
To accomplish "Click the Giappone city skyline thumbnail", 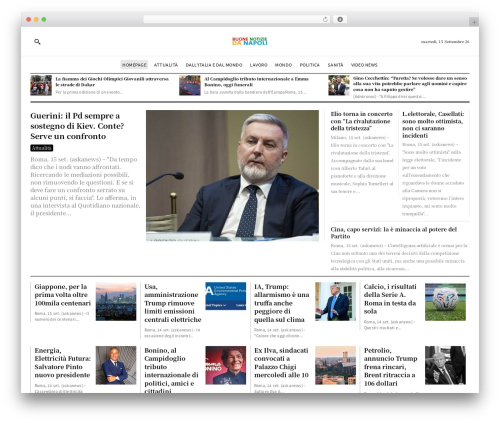I will (116, 302).
